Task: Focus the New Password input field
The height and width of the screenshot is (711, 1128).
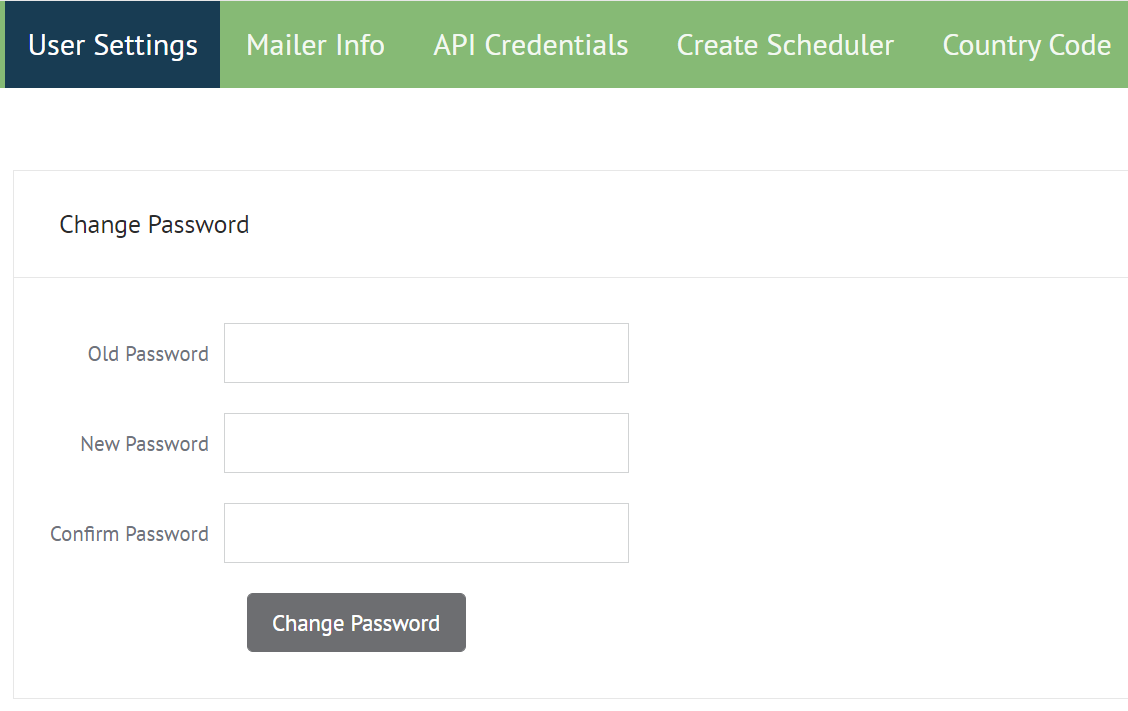Action: [x=426, y=443]
